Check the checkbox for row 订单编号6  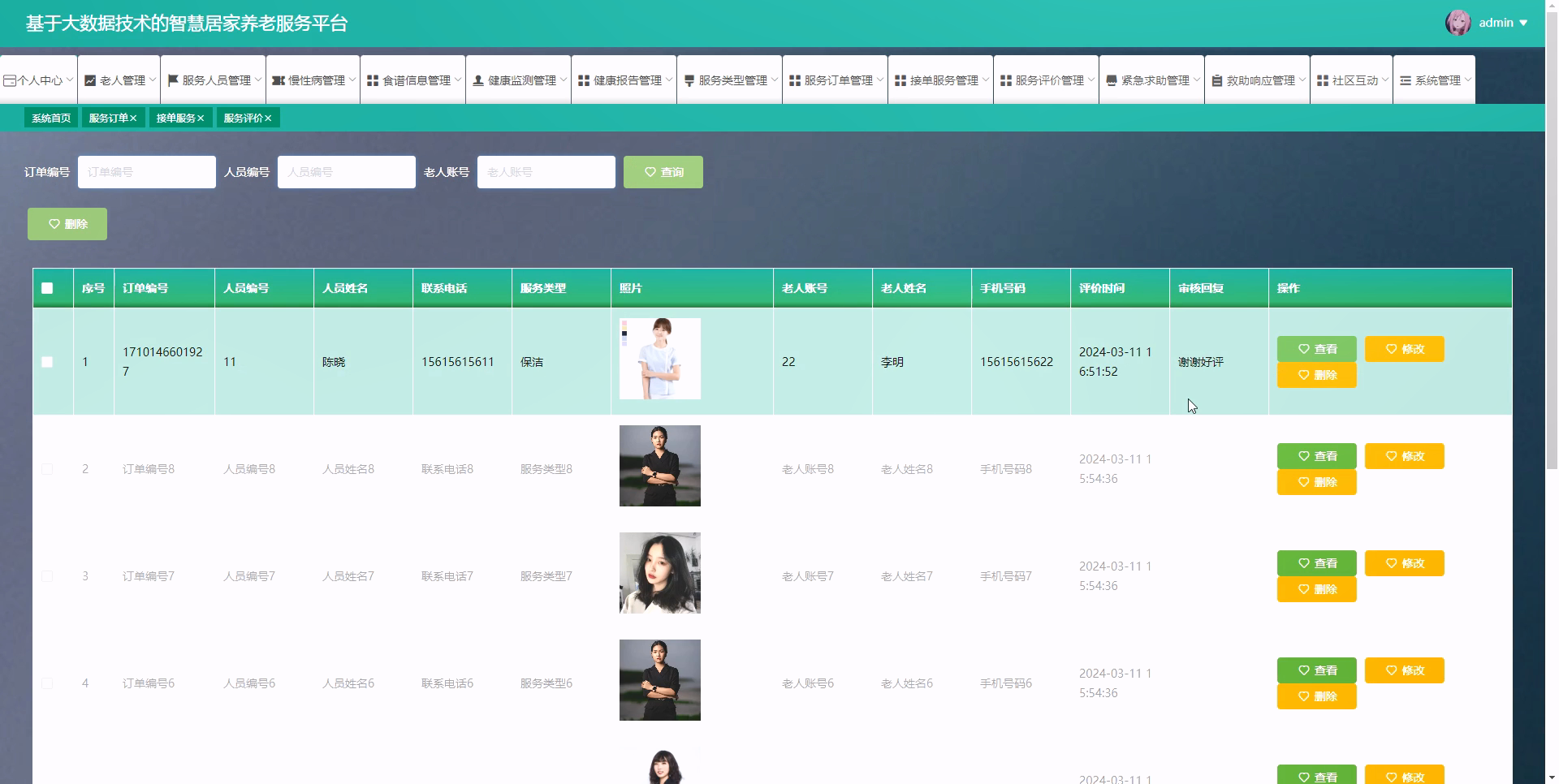pyautogui.click(x=47, y=683)
